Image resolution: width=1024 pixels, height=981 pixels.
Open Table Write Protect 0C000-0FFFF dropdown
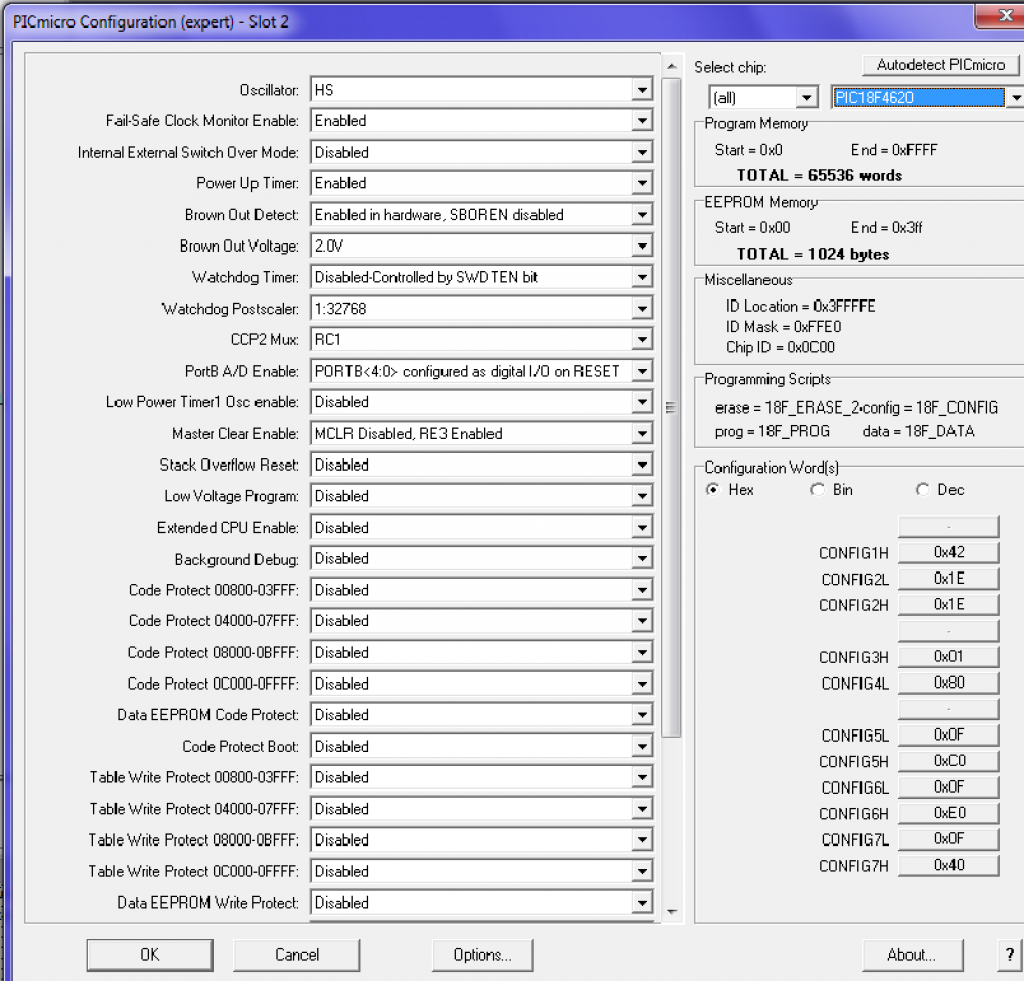481,871
